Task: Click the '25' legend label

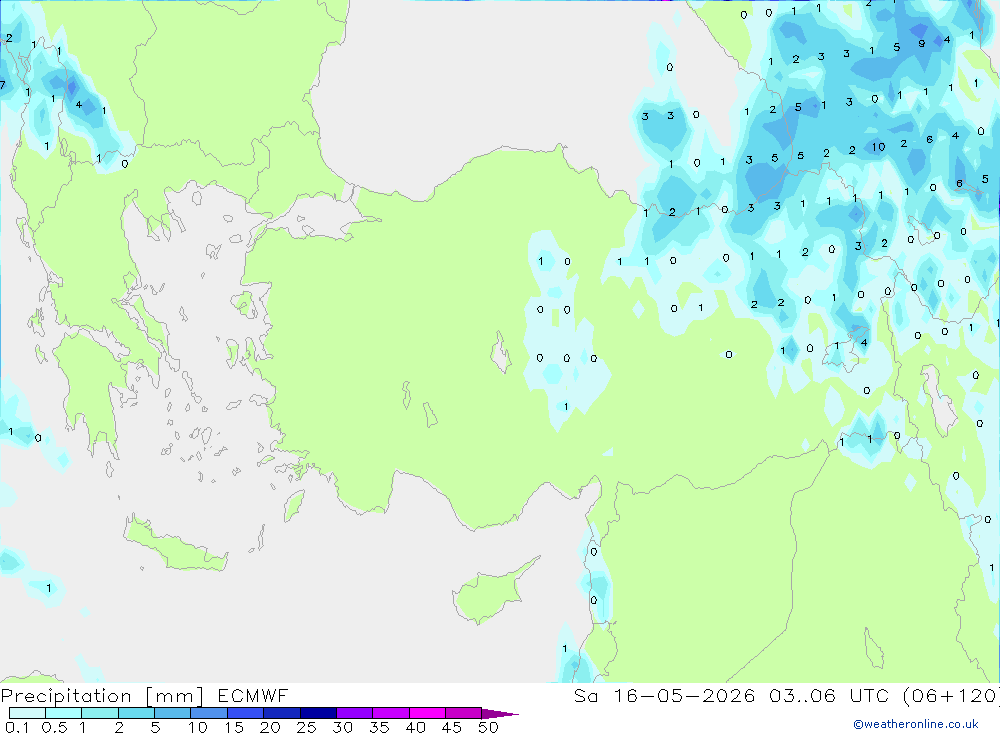Action: click(x=306, y=727)
